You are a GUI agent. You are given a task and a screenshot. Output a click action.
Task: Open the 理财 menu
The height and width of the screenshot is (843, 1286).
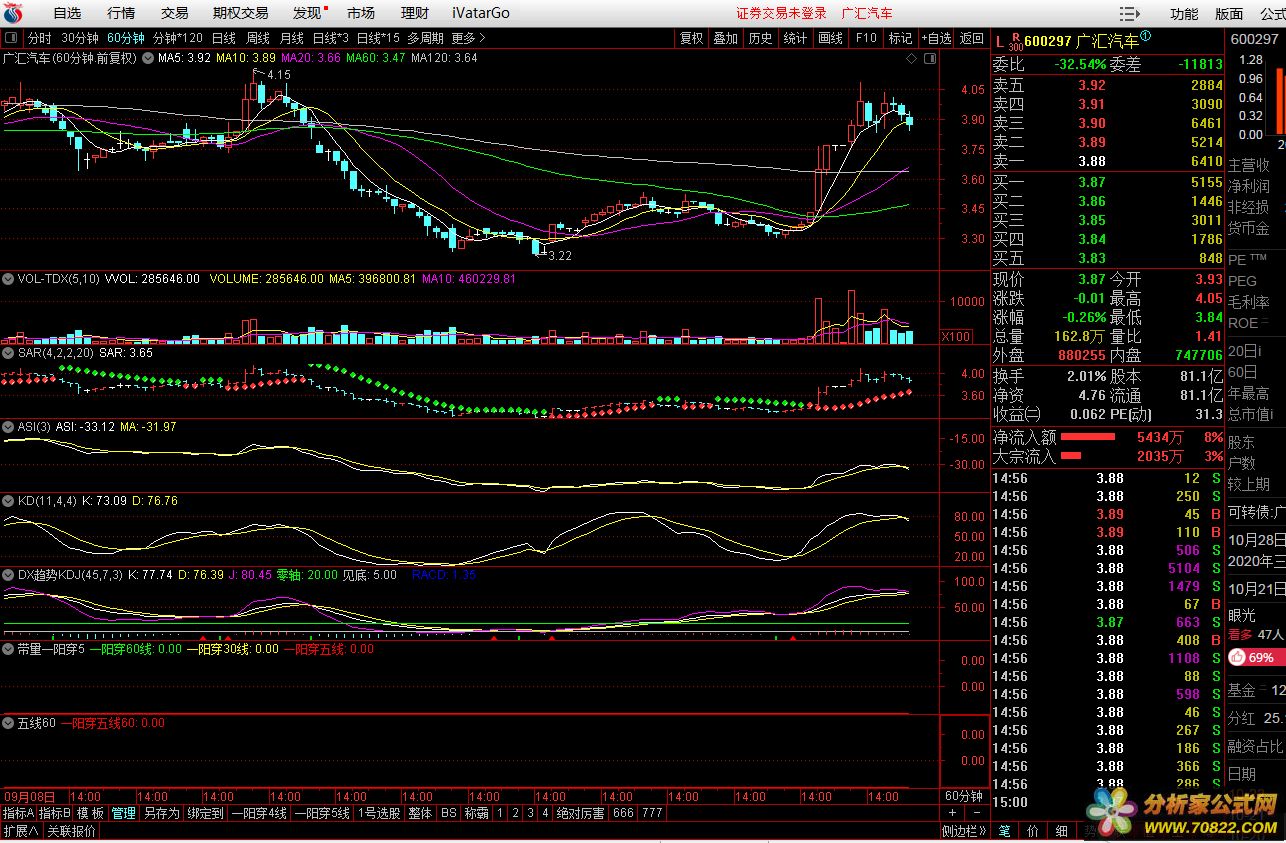point(414,13)
